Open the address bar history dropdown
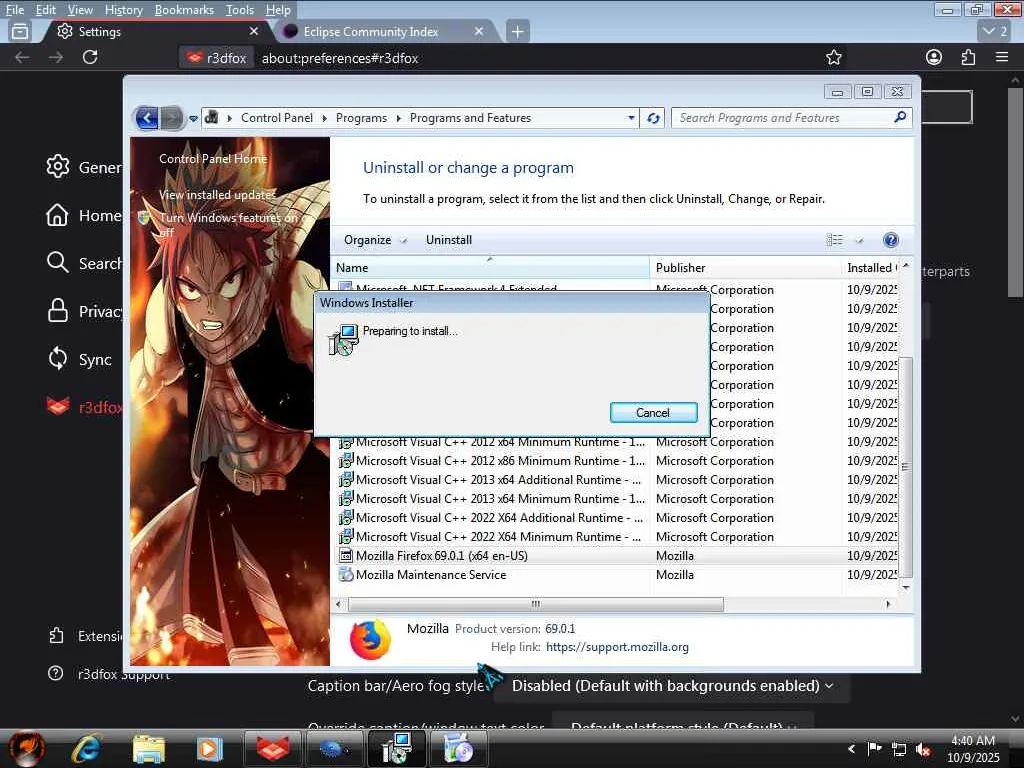This screenshot has height=768, width=1024. tap(631, 118)
